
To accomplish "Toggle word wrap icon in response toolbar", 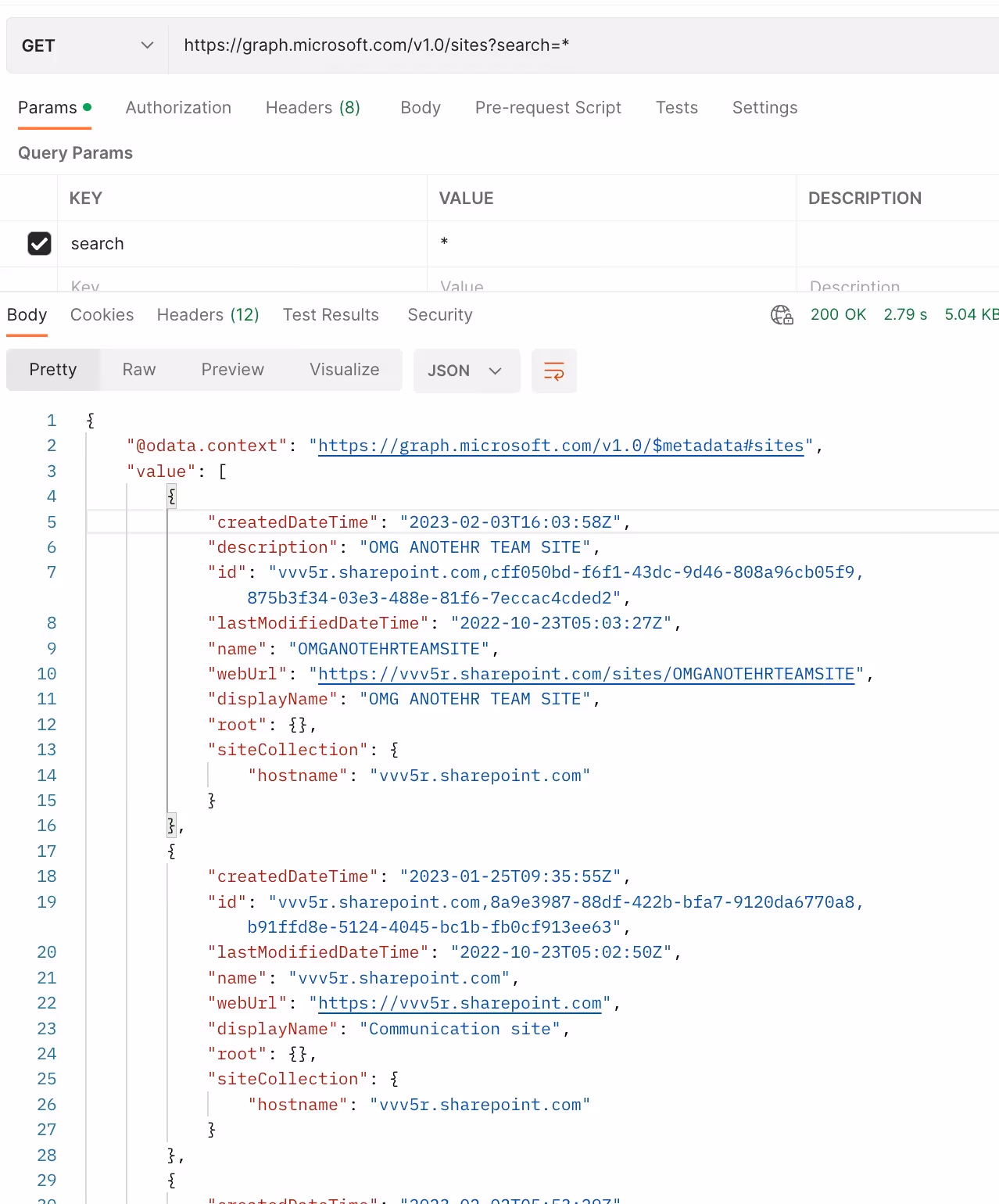I will tap(553, 371).
